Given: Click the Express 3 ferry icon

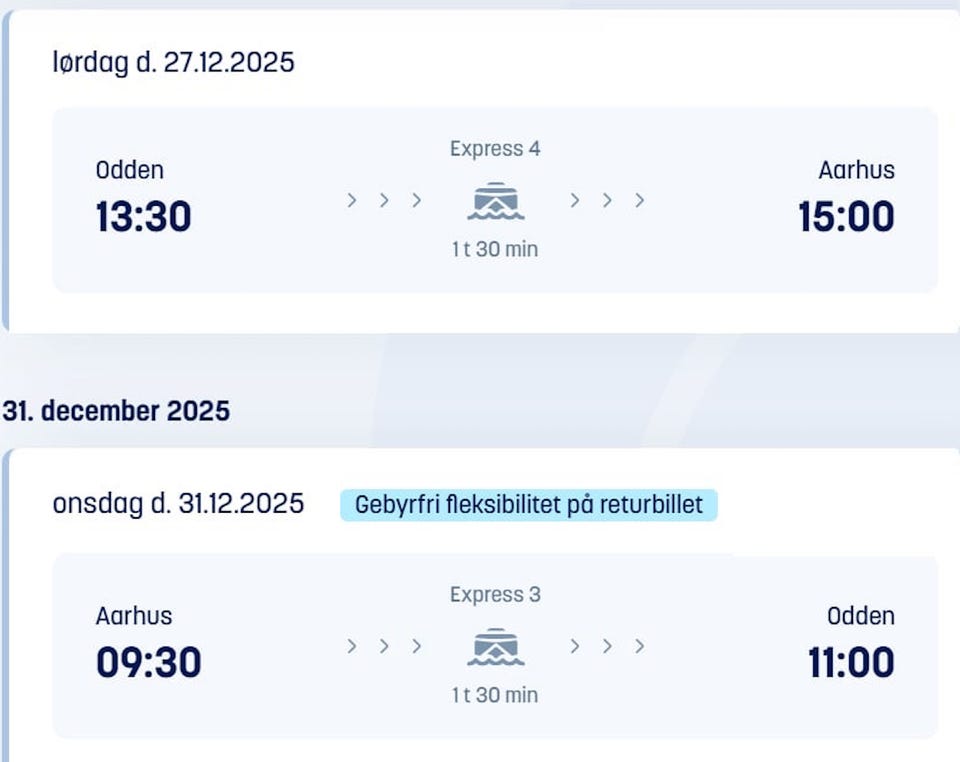Looking at the screenshot, I should [x=495, y=648].
